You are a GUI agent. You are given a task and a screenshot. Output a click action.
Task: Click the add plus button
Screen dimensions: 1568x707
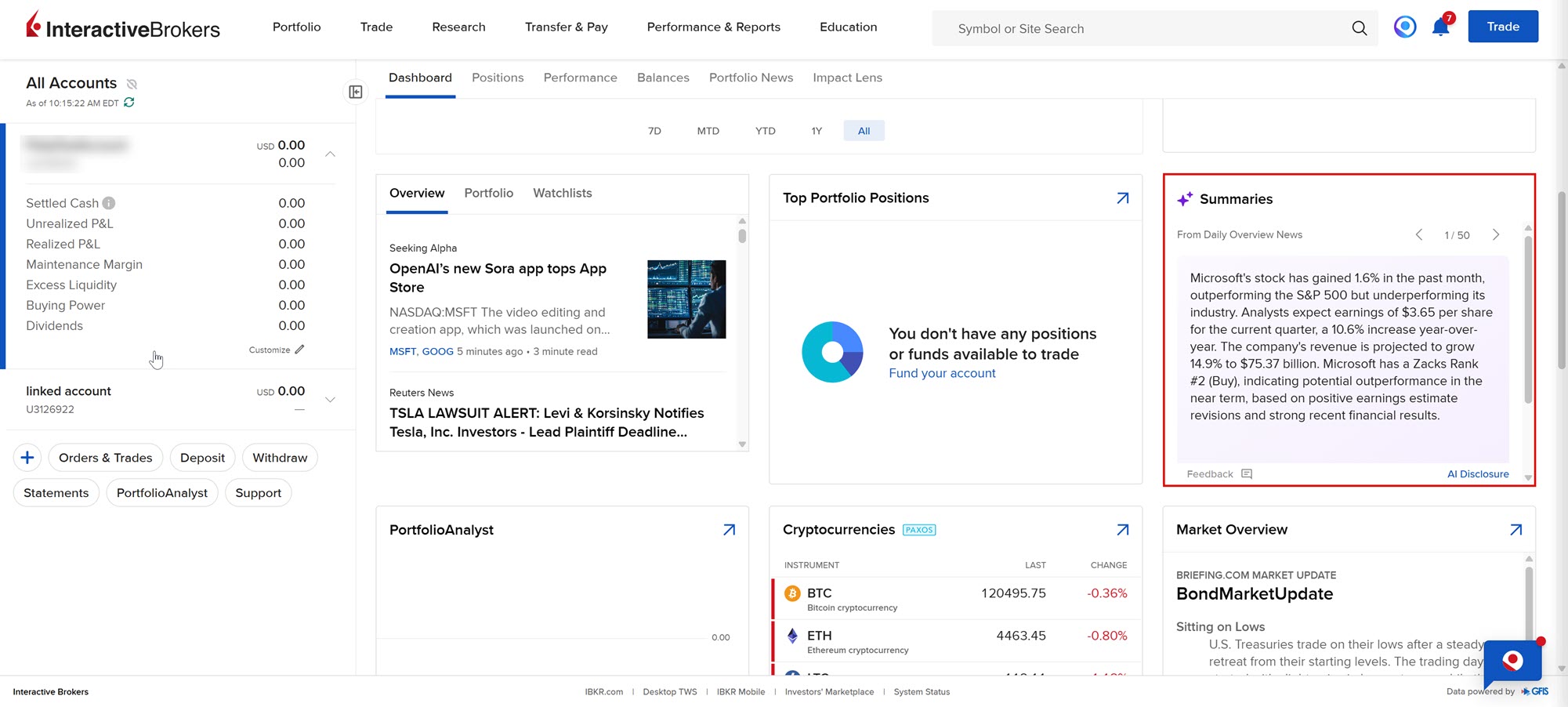point(27,458)
